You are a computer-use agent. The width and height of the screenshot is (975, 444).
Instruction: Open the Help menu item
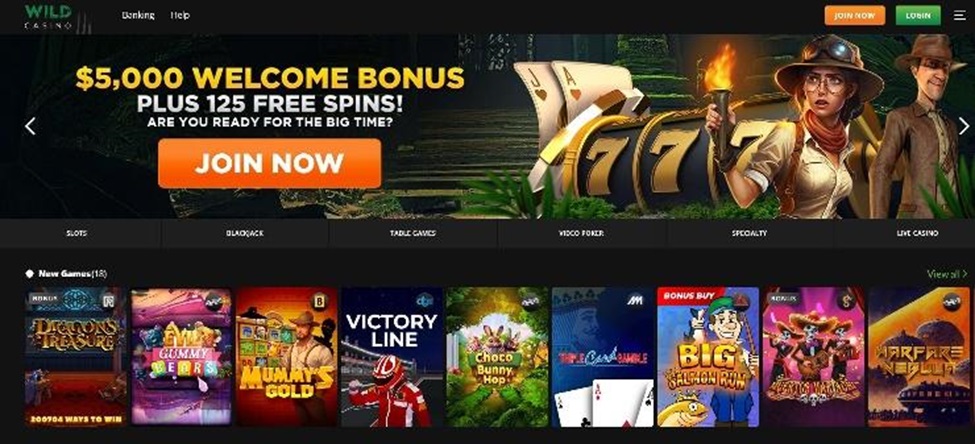tap(180, 15)
